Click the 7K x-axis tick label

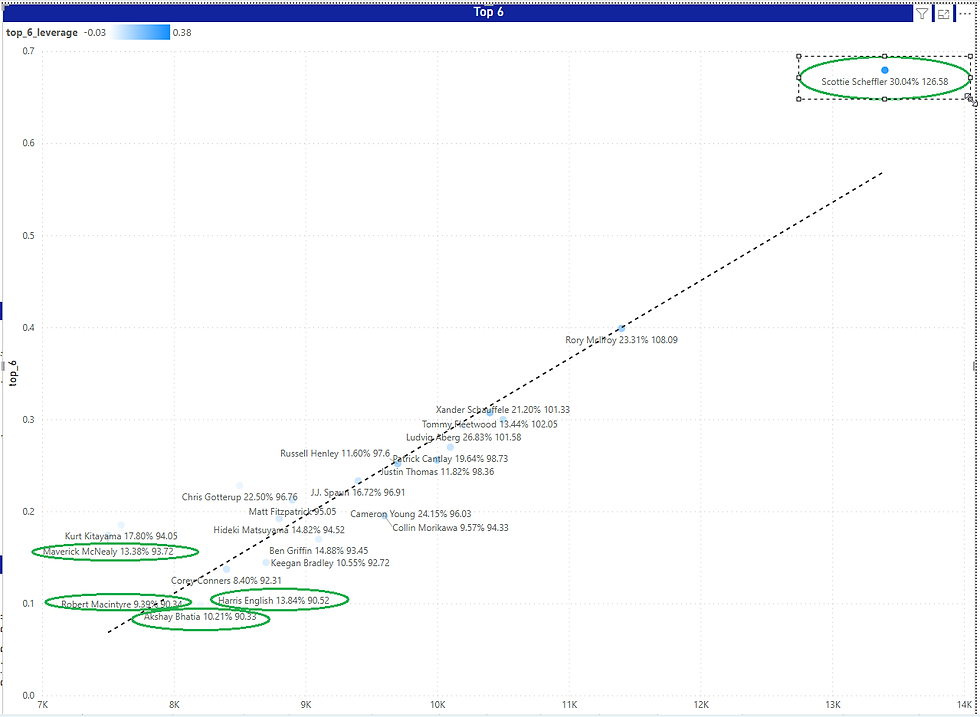pos(42,705)
